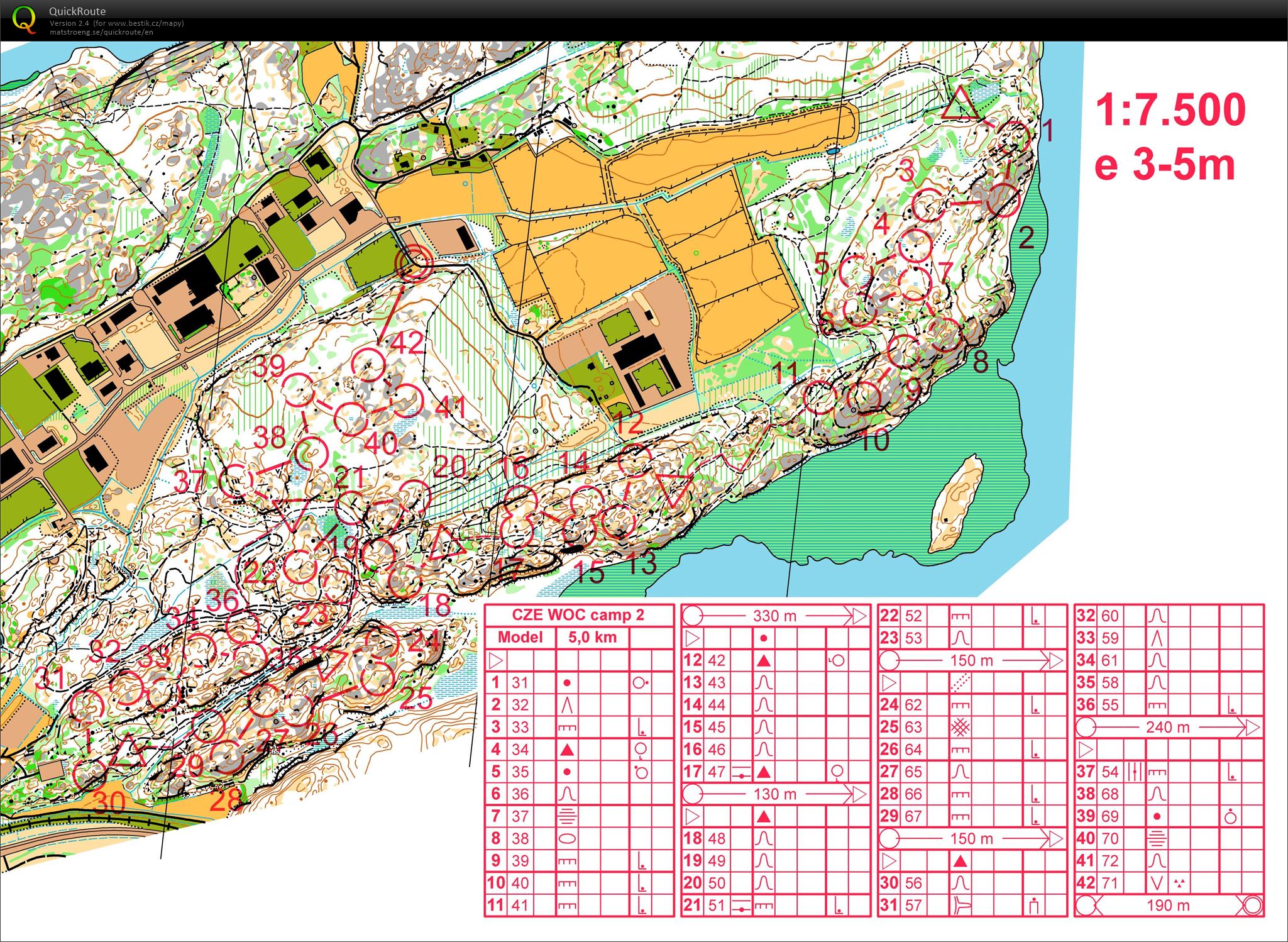1288x942 pixels.
Task: Click control code 38 in table row 8
Action: [x=520, y=838]
